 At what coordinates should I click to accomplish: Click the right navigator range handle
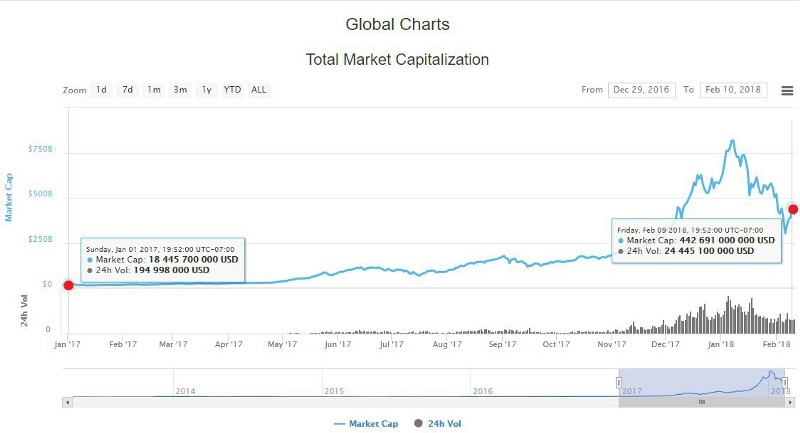[785, 382]
